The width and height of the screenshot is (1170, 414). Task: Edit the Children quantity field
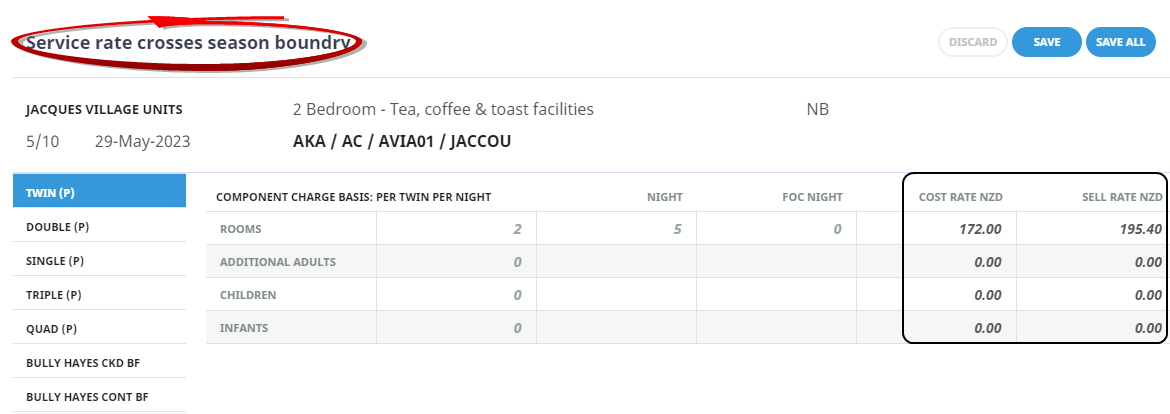pyautogui.click(x=456, y=295)
